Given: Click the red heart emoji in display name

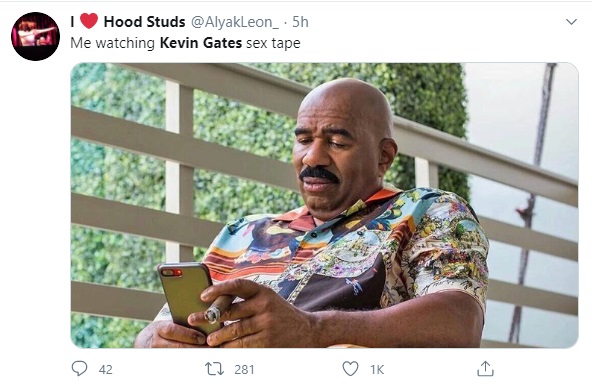Looking at the screenshot, I should (89, 21).
